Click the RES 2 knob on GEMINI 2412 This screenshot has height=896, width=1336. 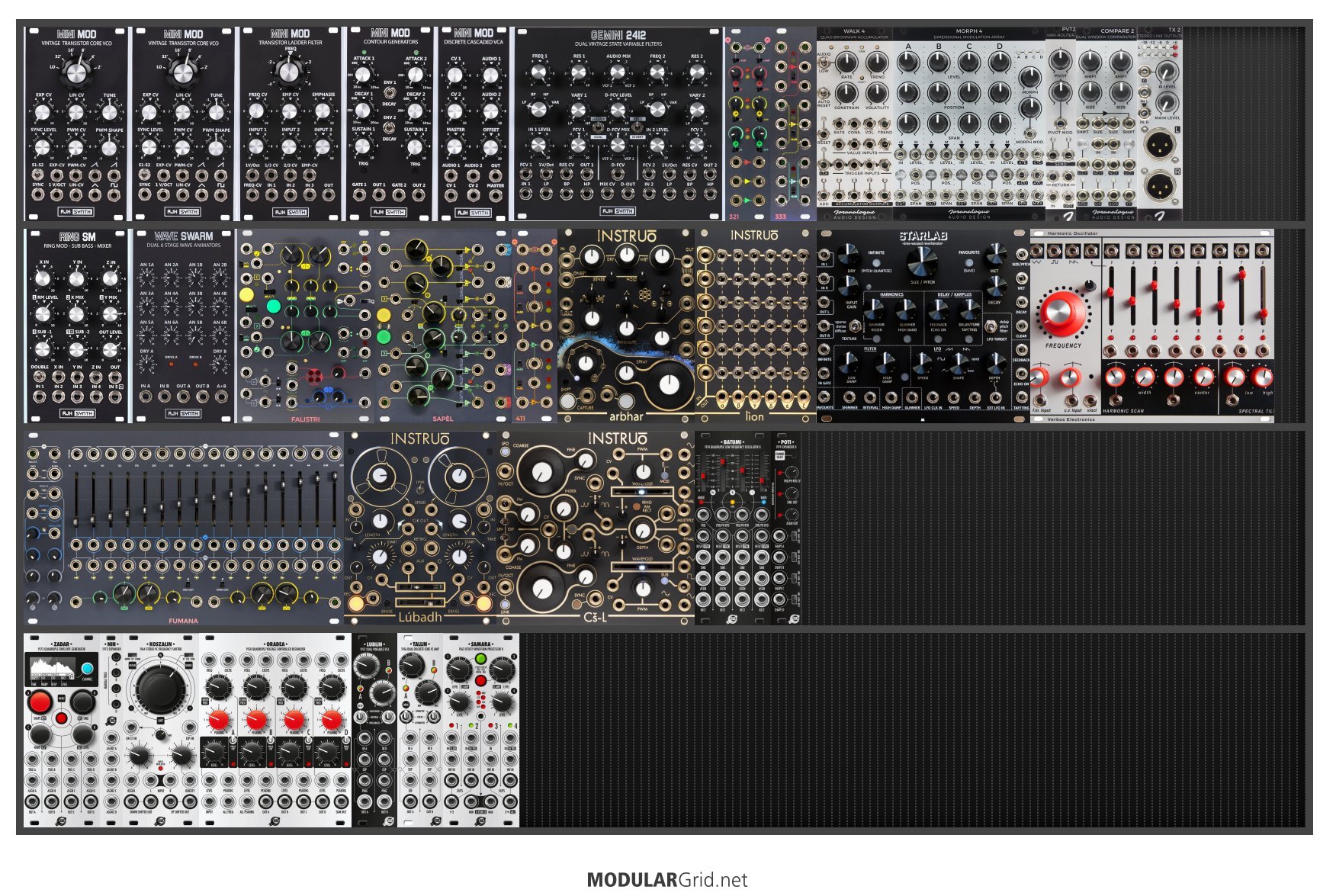[x=696, y=72]
